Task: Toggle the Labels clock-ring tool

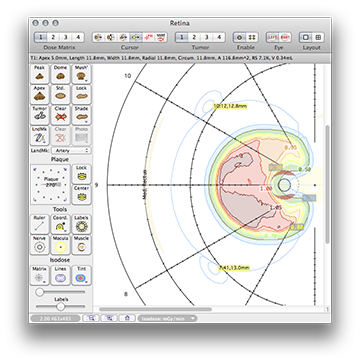Action: (81, 224)
